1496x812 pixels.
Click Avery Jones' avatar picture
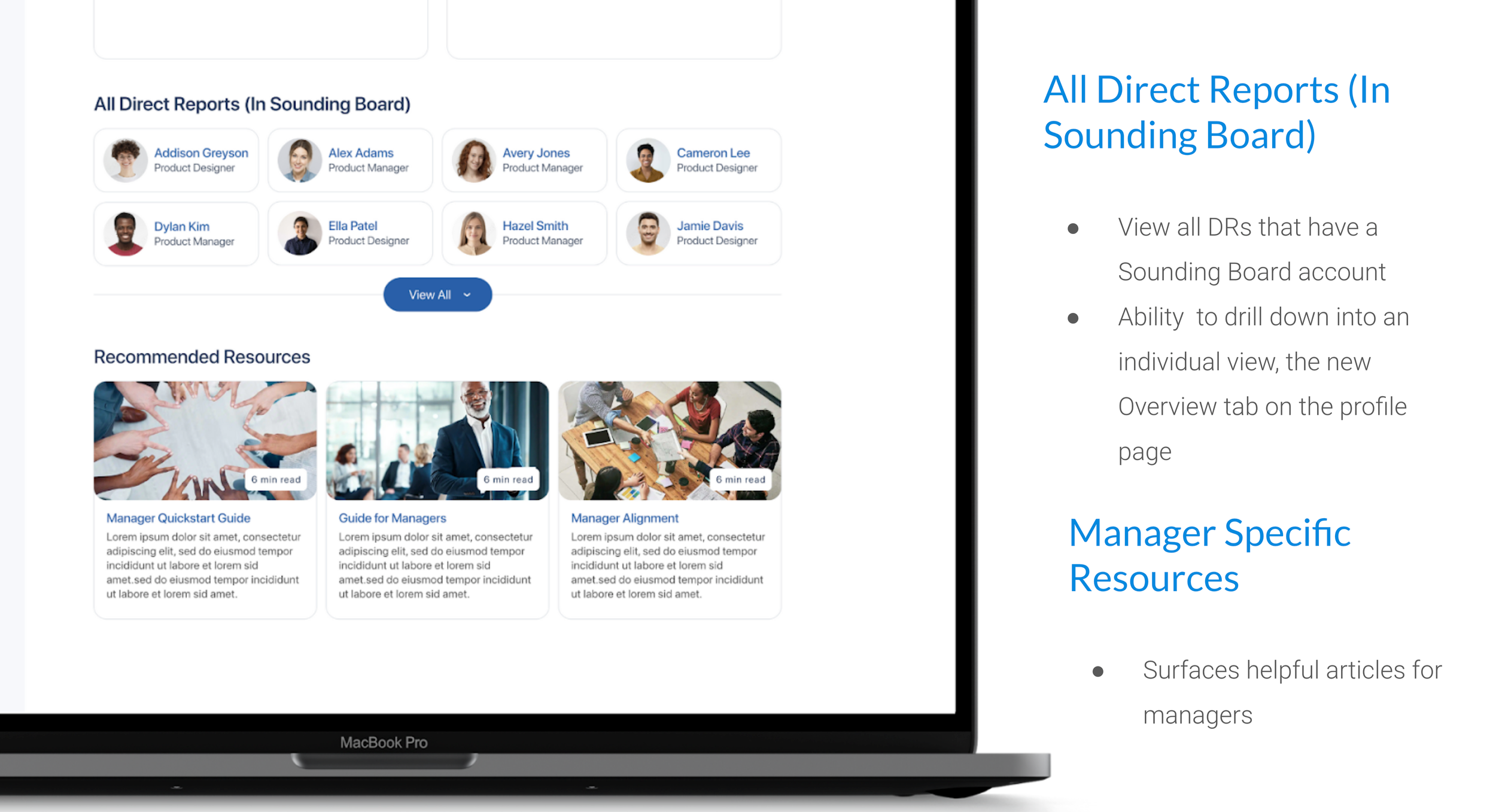[x=473, y=160]
